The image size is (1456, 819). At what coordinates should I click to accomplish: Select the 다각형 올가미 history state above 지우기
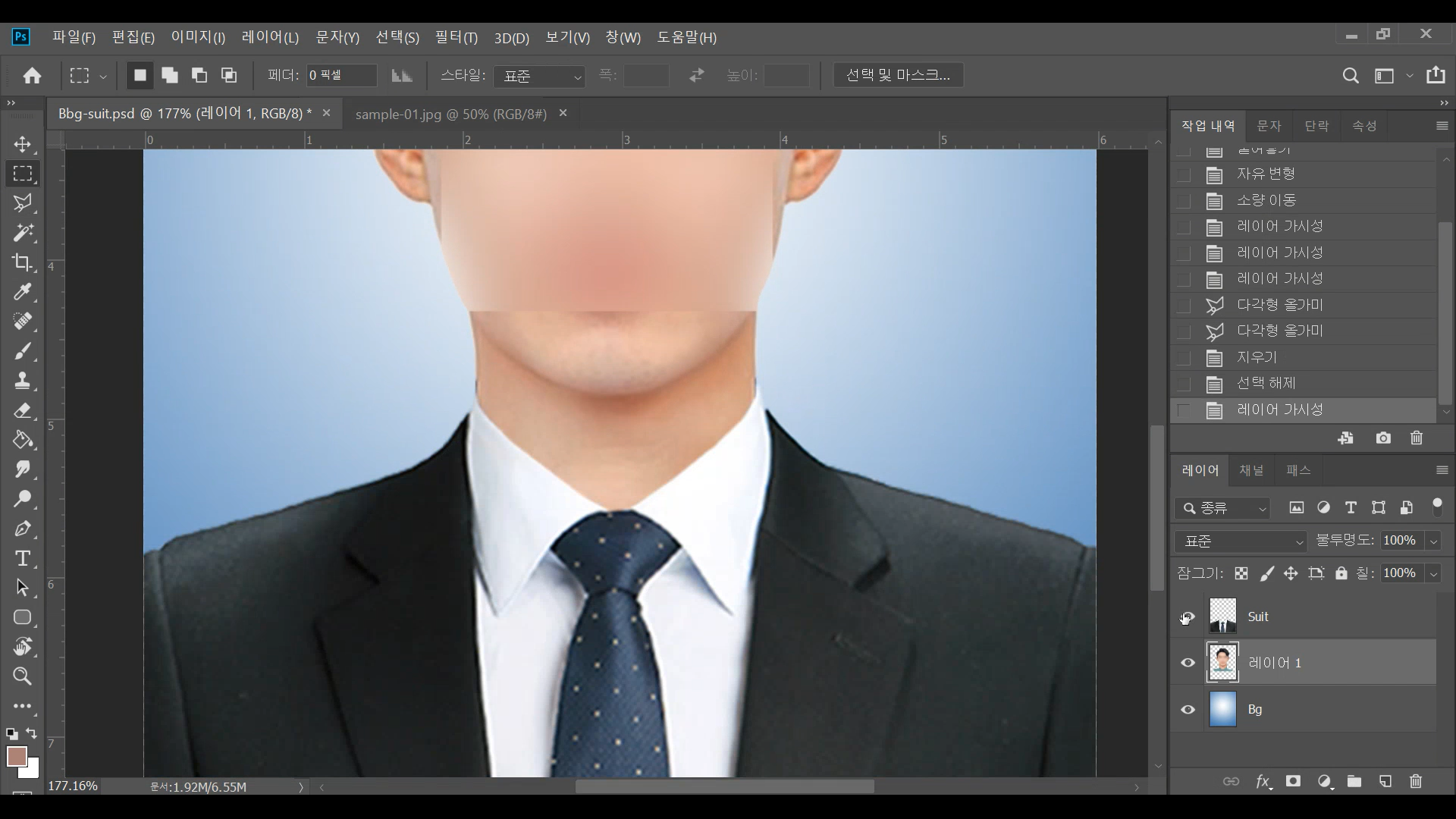tap(1304, 331)
